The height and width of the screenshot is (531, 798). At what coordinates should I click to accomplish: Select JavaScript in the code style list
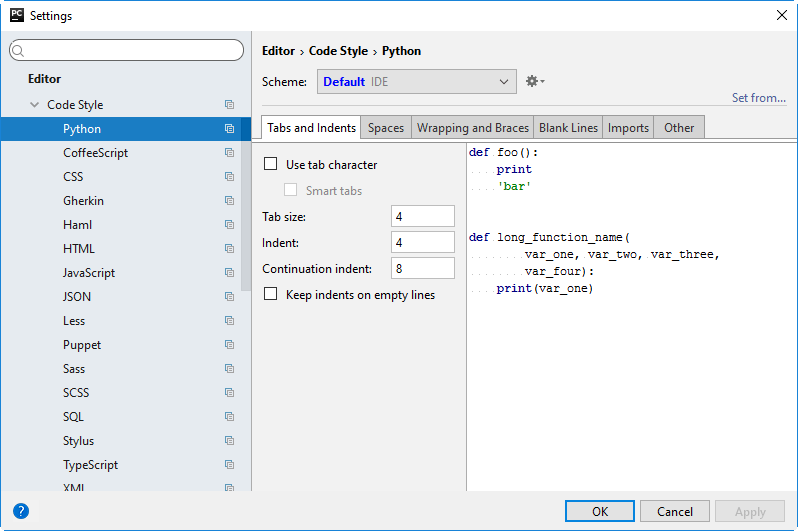(x=89, y=273)
